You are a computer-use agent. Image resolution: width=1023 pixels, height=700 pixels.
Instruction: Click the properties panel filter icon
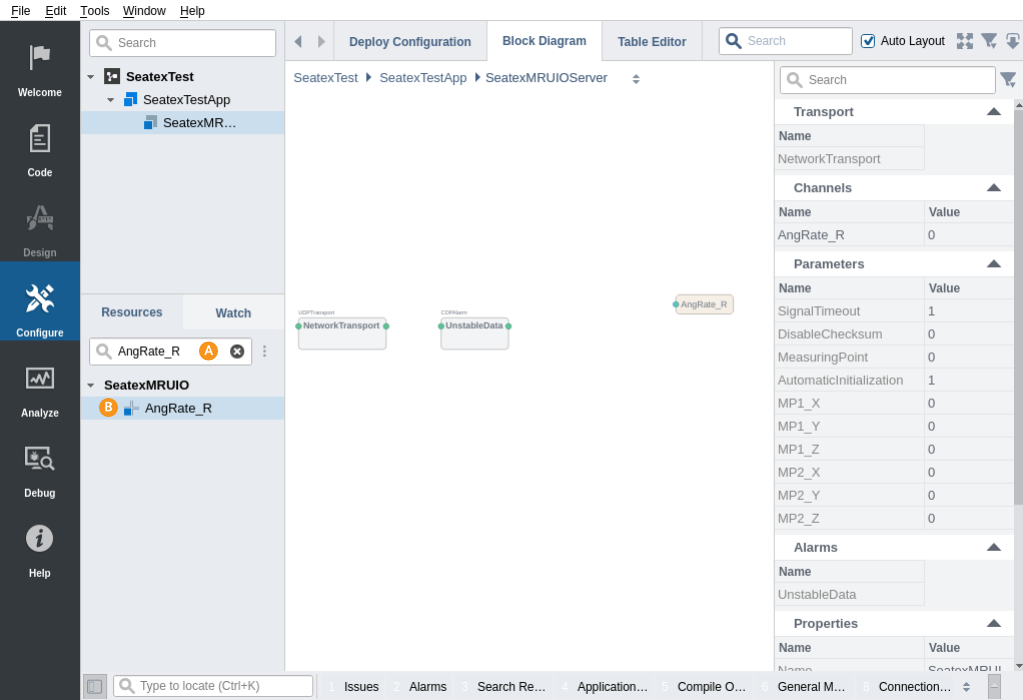[x=1007, y=80]
